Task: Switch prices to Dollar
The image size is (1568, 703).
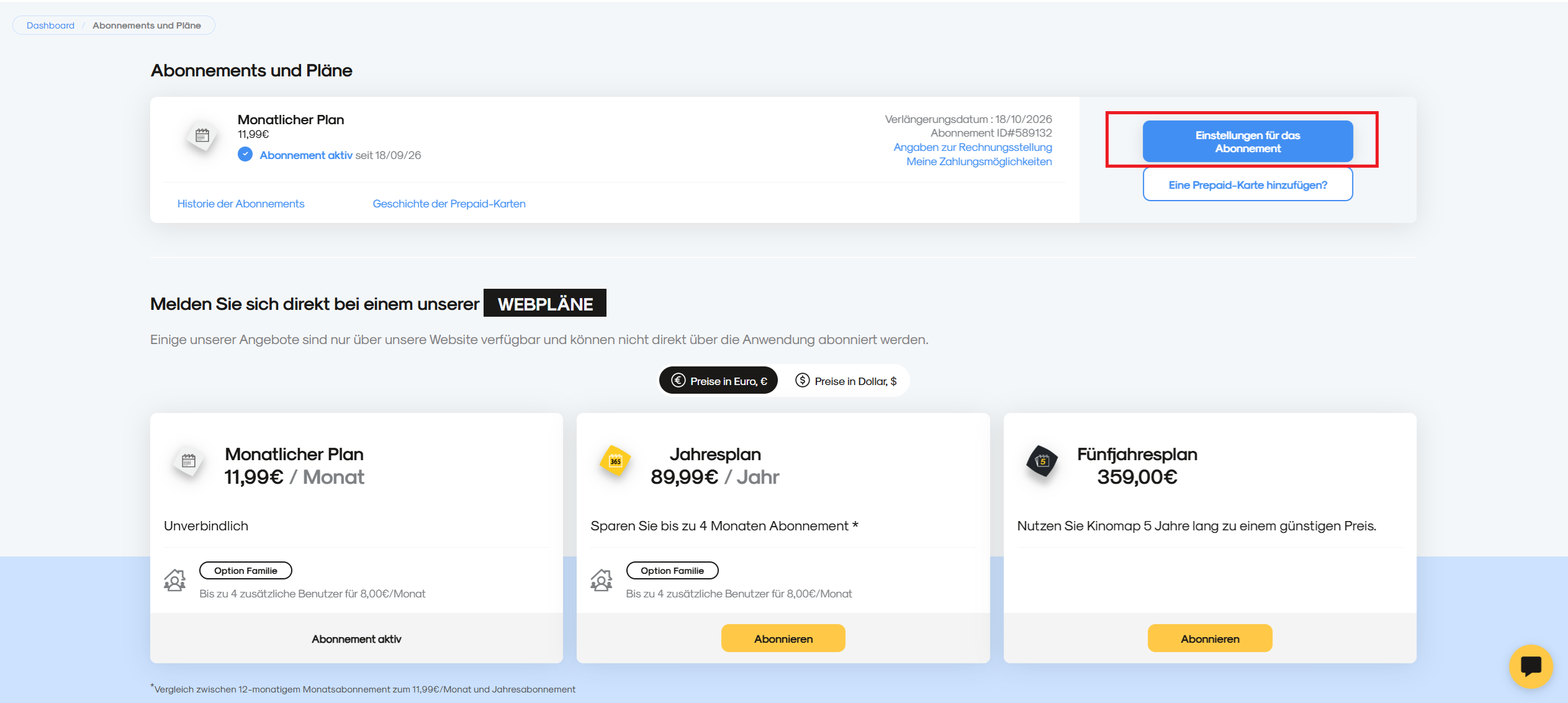Action: coord(845,381)
